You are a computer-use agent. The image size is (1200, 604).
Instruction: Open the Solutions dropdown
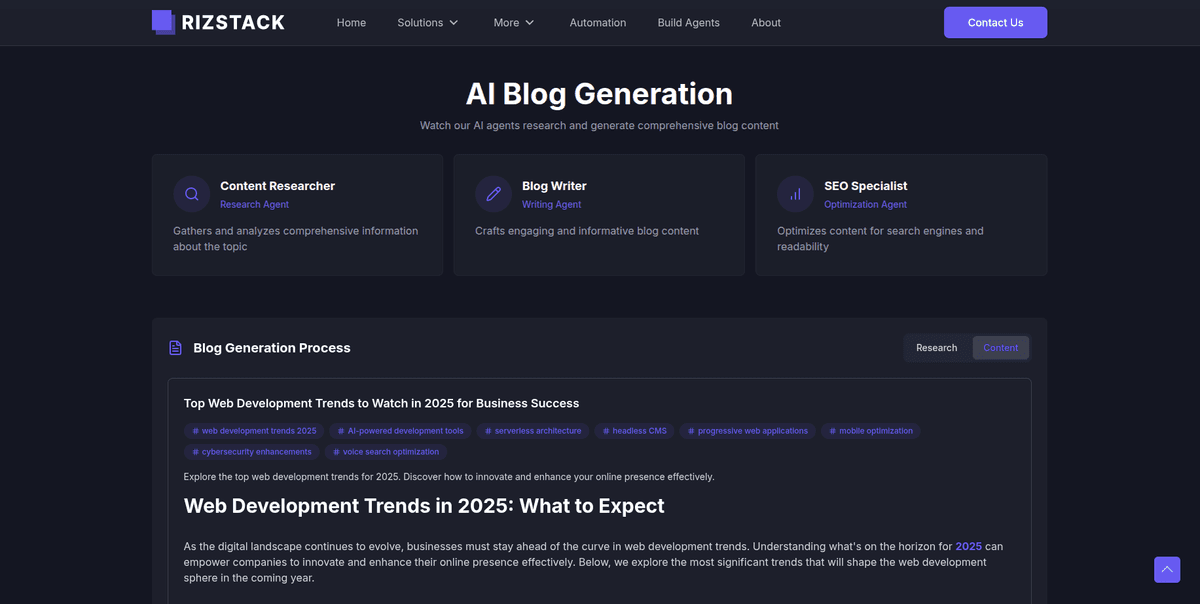pyautogui.click(x=427, y=22)
